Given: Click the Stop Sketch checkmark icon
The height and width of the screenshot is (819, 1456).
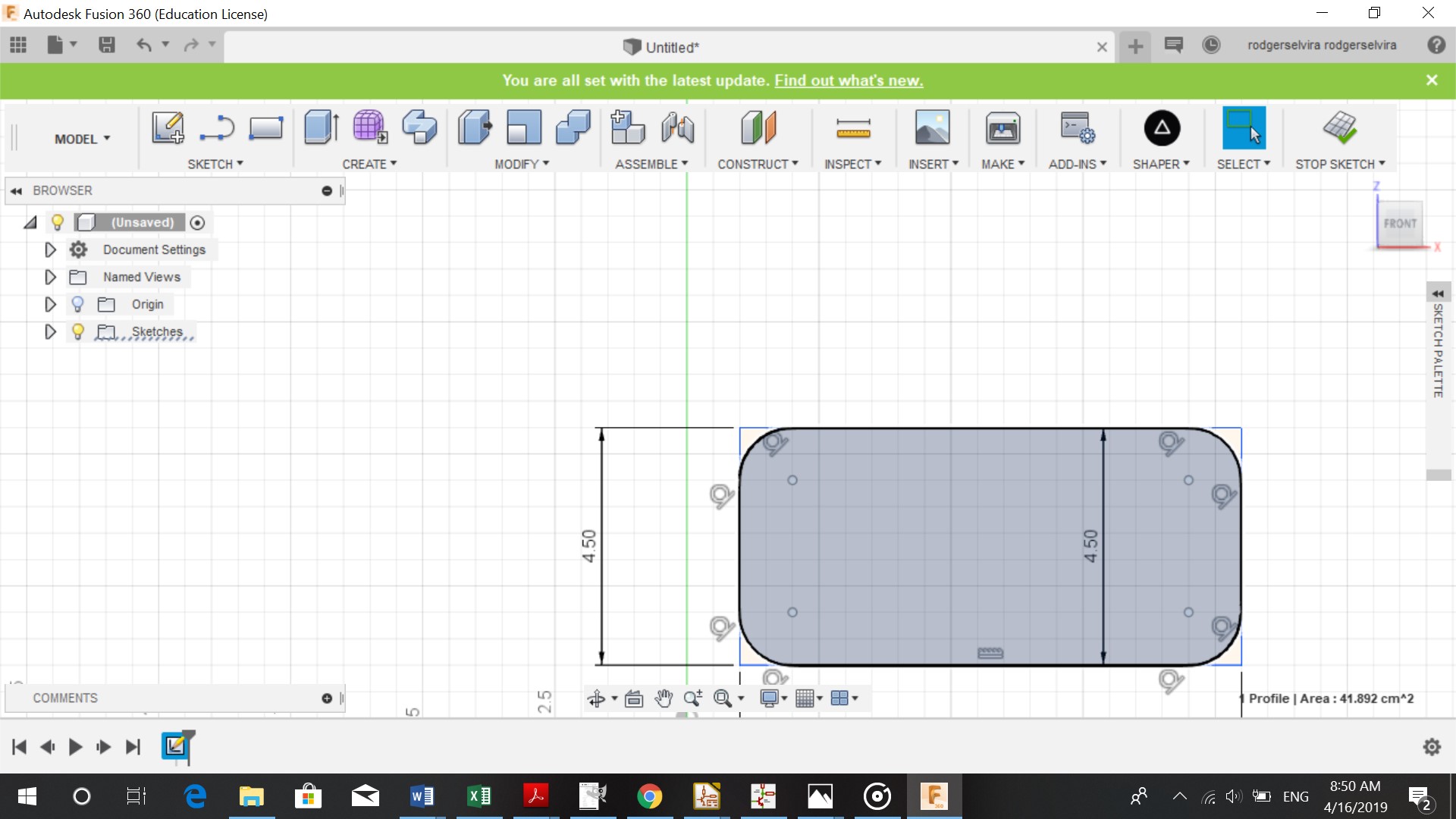Looking at the screenshot, I should (1339, 127).
